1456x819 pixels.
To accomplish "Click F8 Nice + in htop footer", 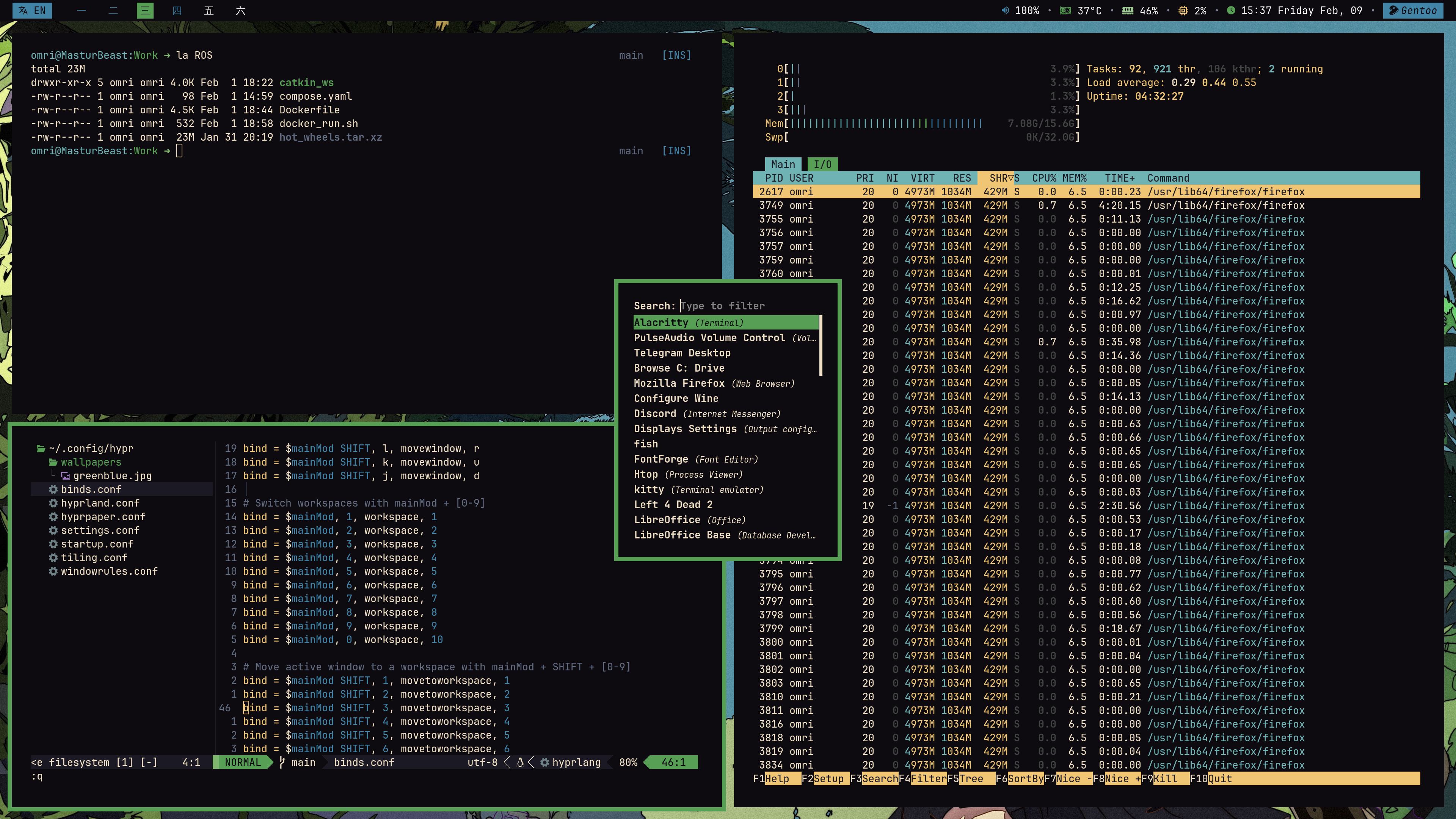I will (1117, 779).
